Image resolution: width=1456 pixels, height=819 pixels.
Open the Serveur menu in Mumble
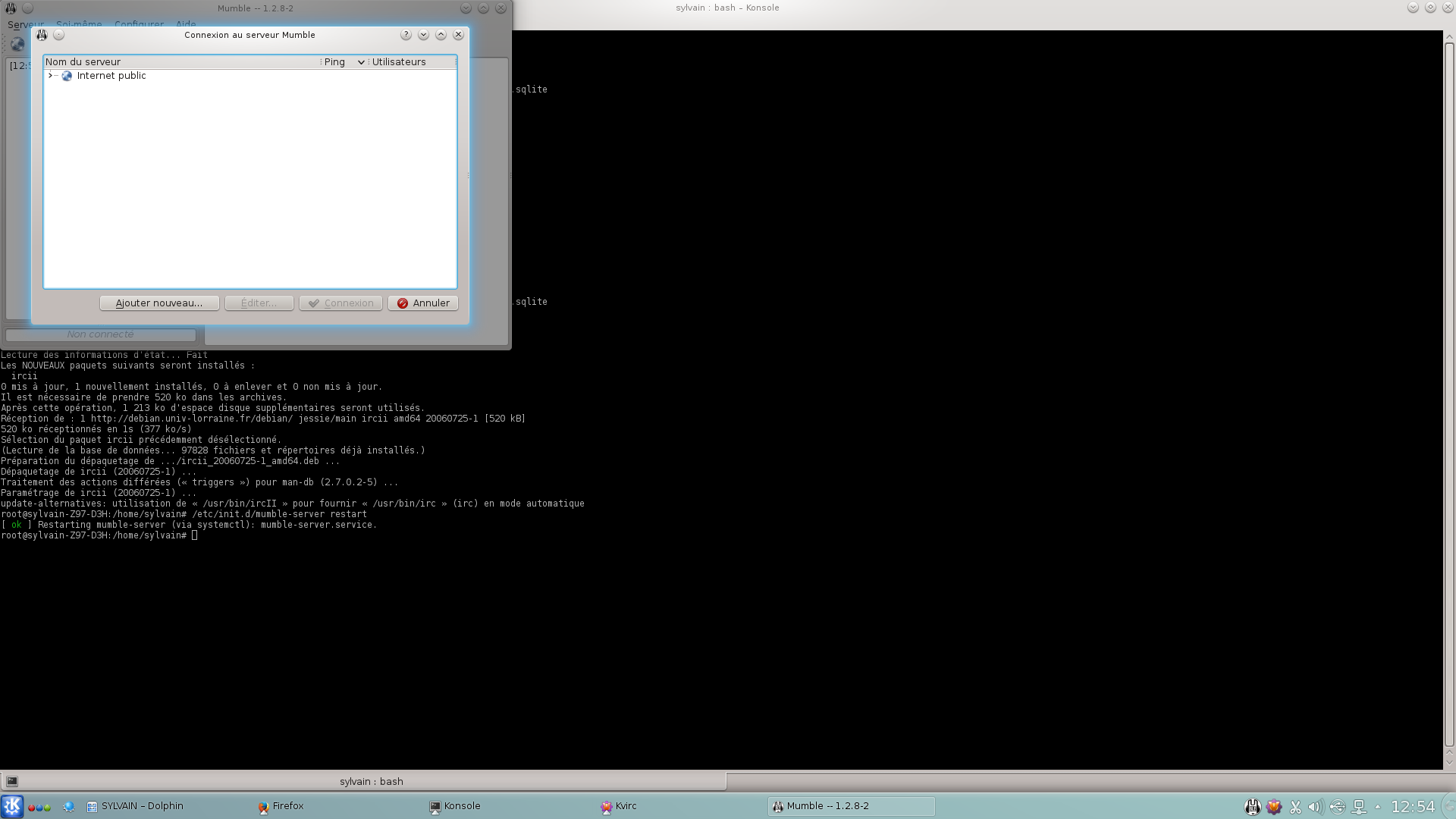25,24
